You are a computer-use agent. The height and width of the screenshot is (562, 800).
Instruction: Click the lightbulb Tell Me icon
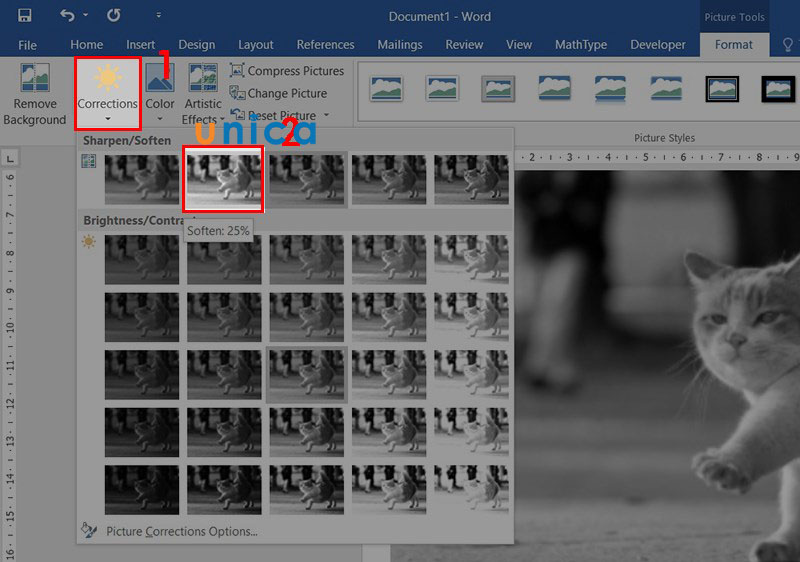(x=786, y=45)
